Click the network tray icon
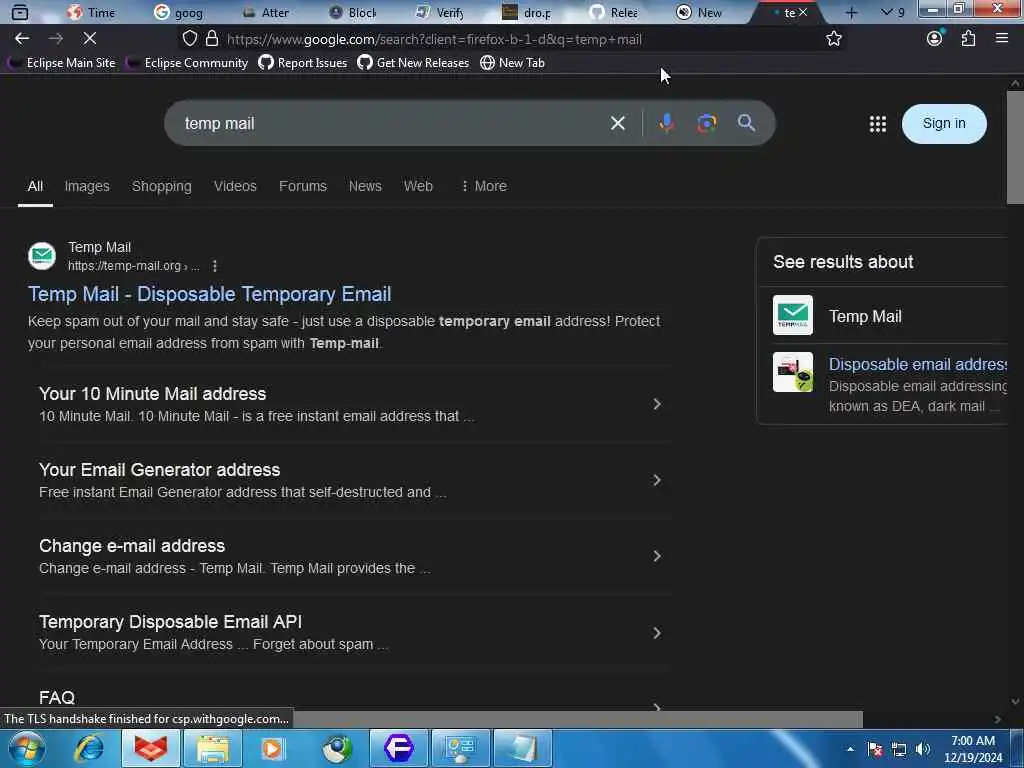1024x768 pixels. (899, 749)
